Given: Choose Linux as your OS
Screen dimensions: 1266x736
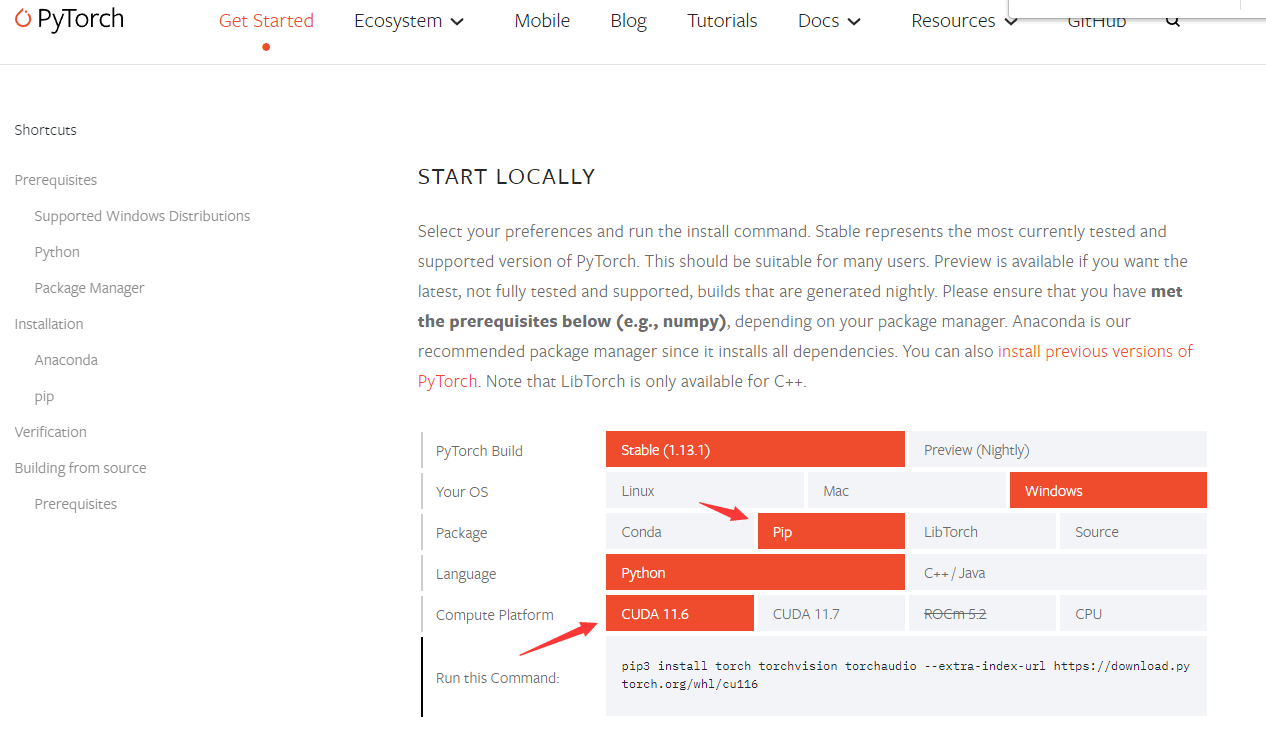Looking at the screenshot, I should coord(704,491).
